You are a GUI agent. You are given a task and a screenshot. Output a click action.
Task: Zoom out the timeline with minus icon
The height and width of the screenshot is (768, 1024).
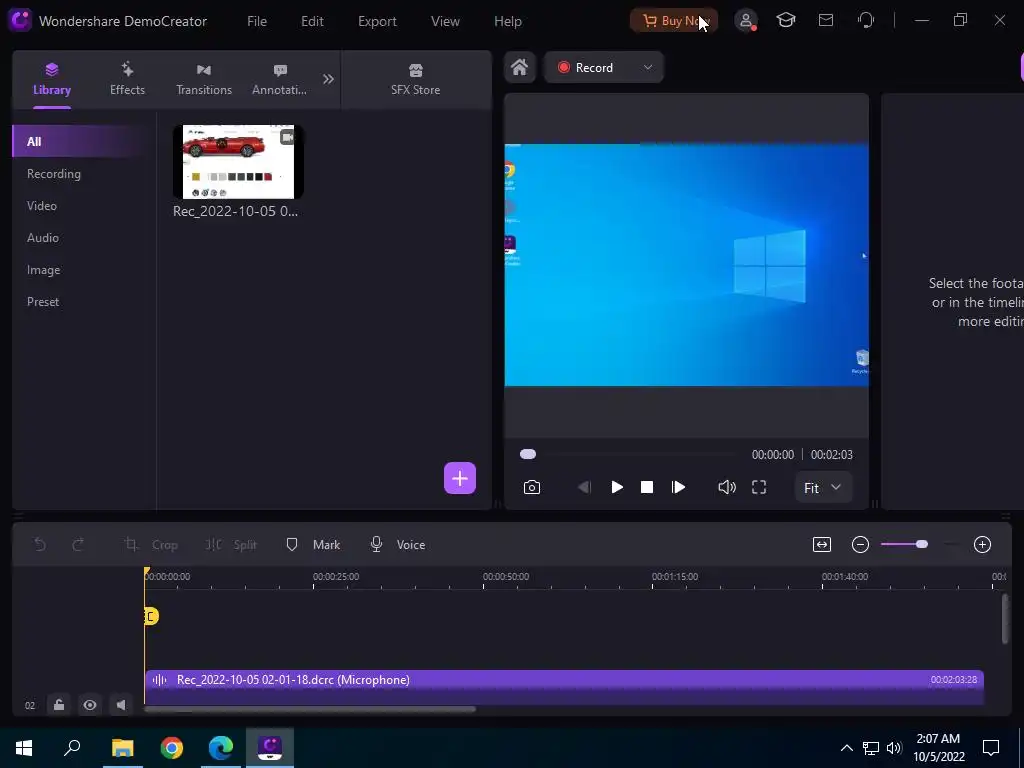pyautogui.click(x=860, y=544)
